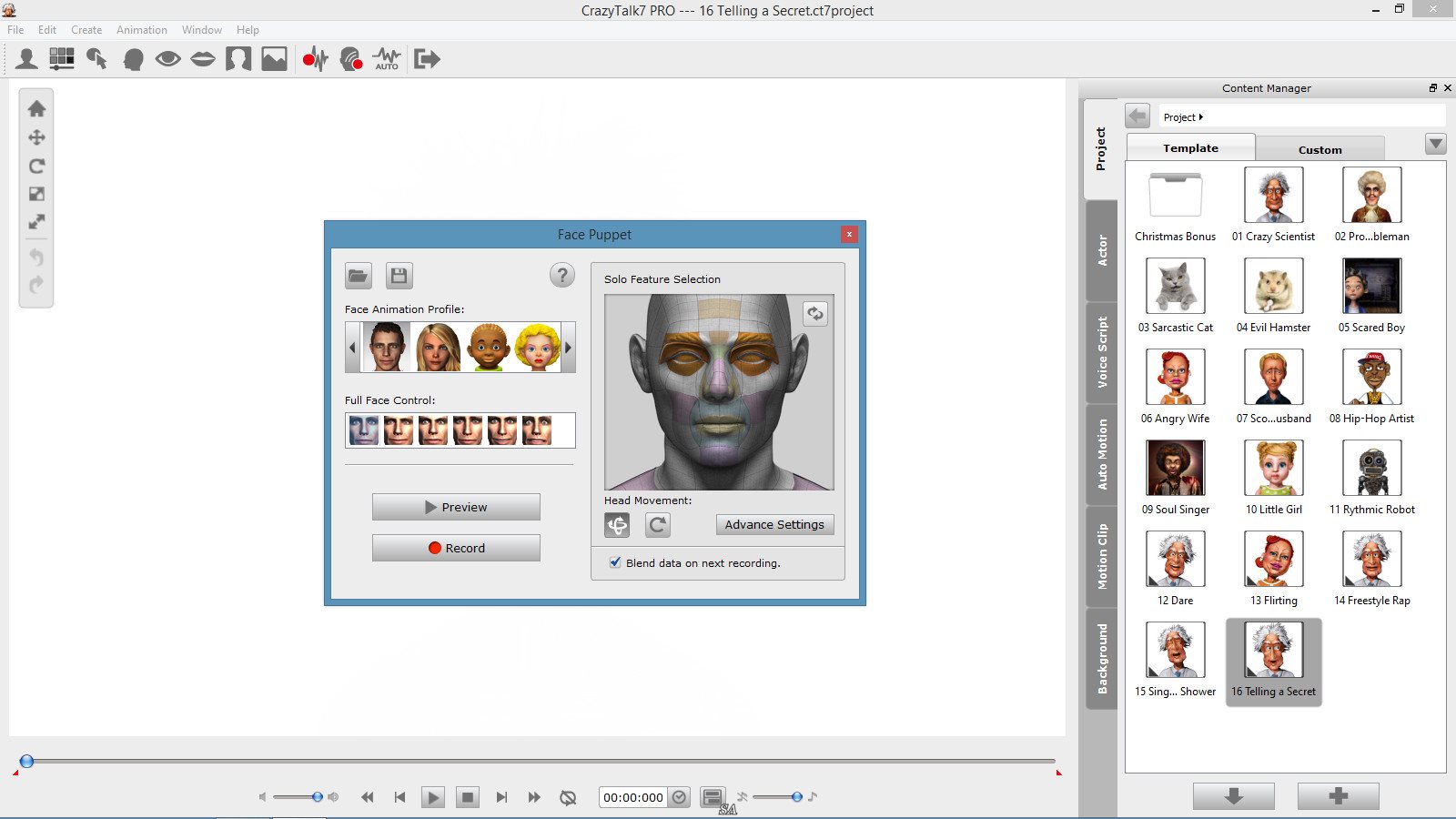
Task: Open the Auto Motion side tab
Action: pyautogui.click(x=1101, y=454)
